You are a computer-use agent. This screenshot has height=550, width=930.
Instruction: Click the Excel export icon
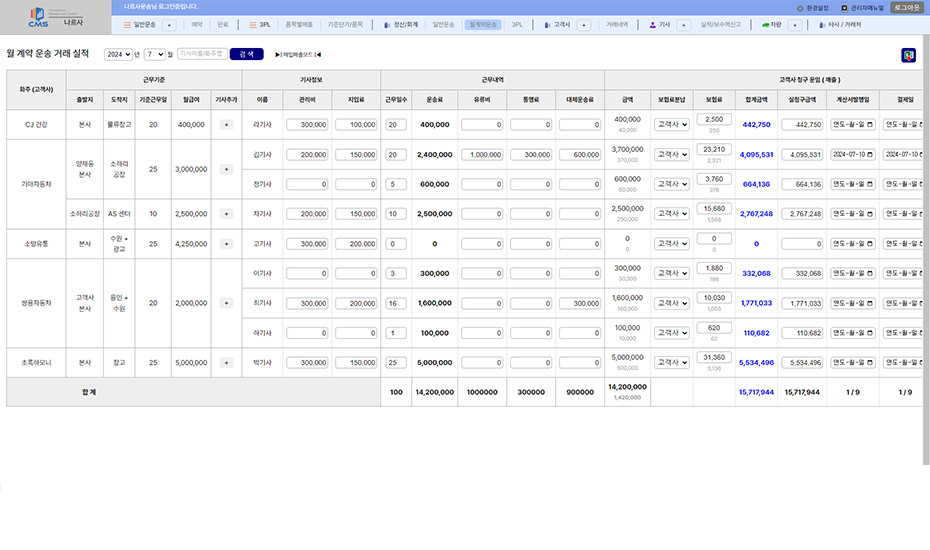point(908,55)
